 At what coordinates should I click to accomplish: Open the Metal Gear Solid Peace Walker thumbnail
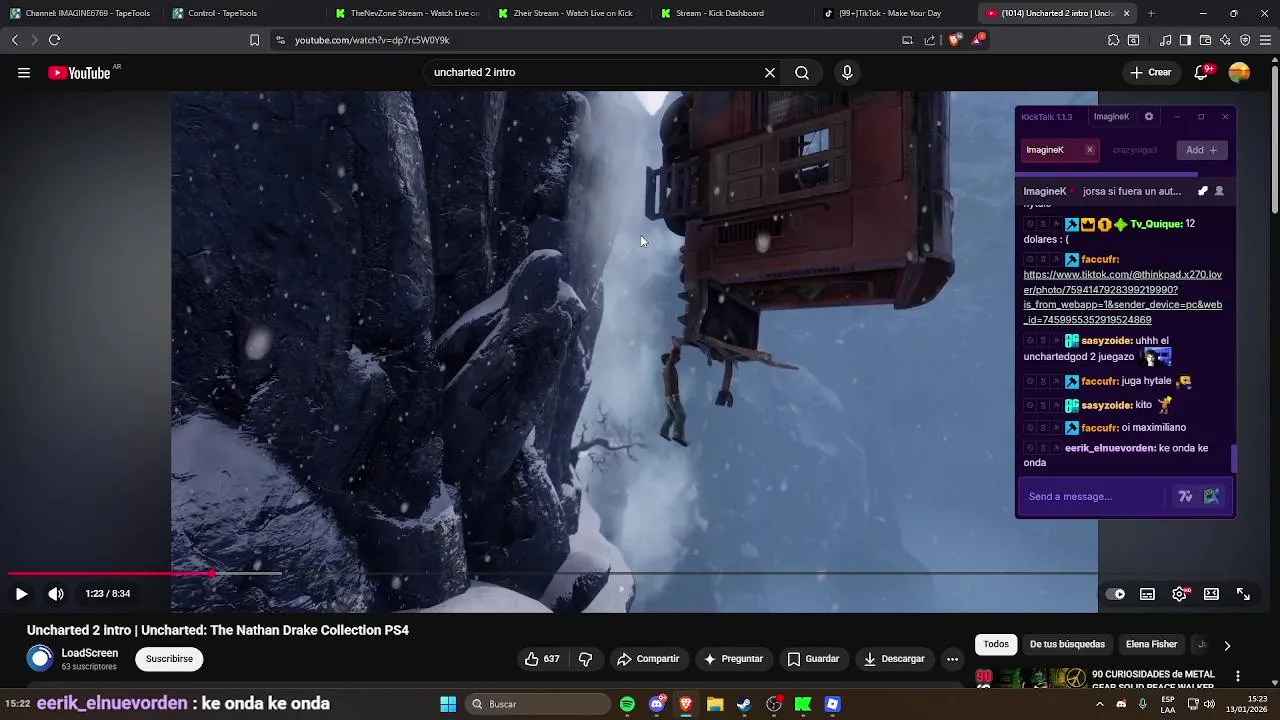[x=1030, y=678]
